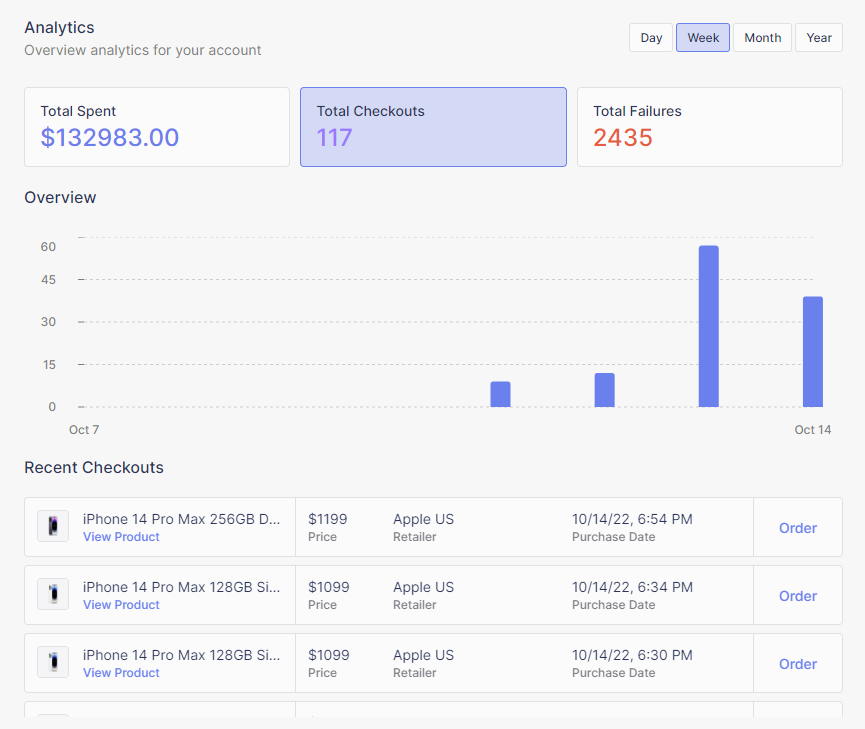Open View Product on the 6:34 PM checkout
Viewport: 865px width, 729px height.
pyautogui.click(x=121, y=604)
